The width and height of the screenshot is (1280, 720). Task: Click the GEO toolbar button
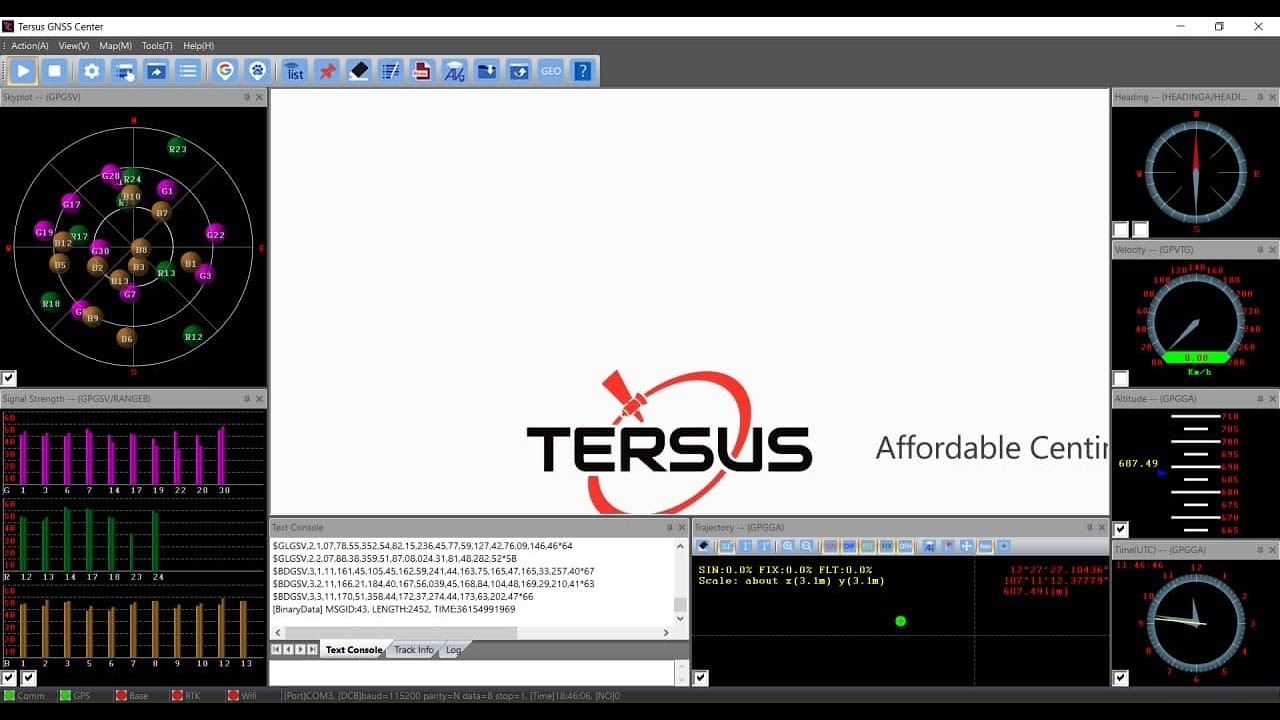click(x=550, y=70)
